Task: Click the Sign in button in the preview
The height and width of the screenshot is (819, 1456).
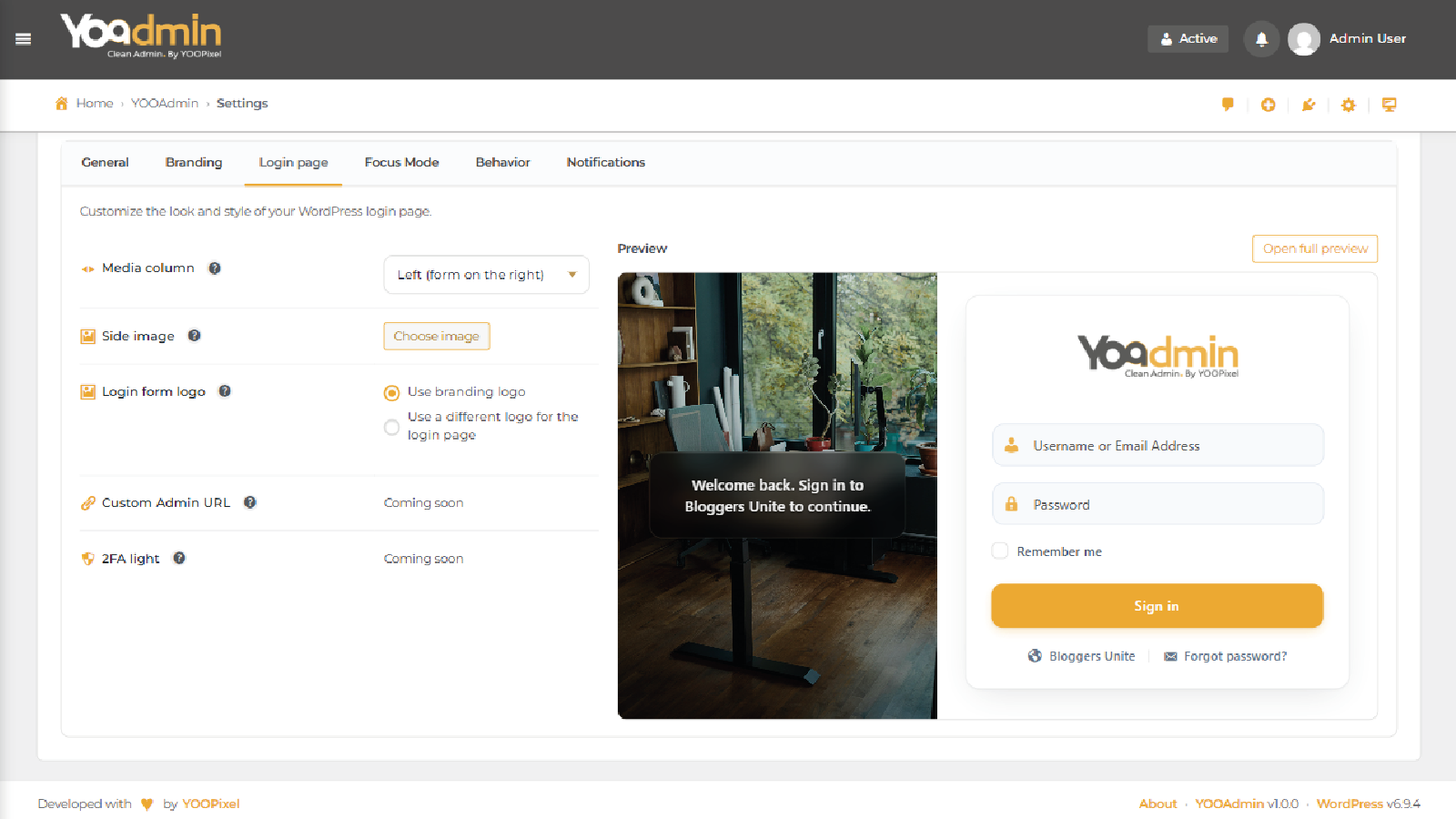Action: pos(1157,605)
